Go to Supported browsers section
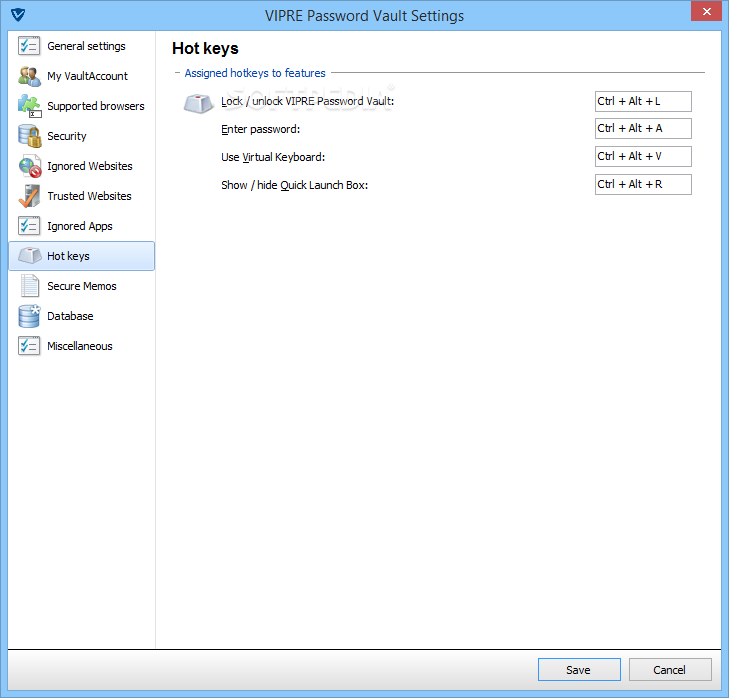This screenshot has width=729, height=698. point(81,106)
